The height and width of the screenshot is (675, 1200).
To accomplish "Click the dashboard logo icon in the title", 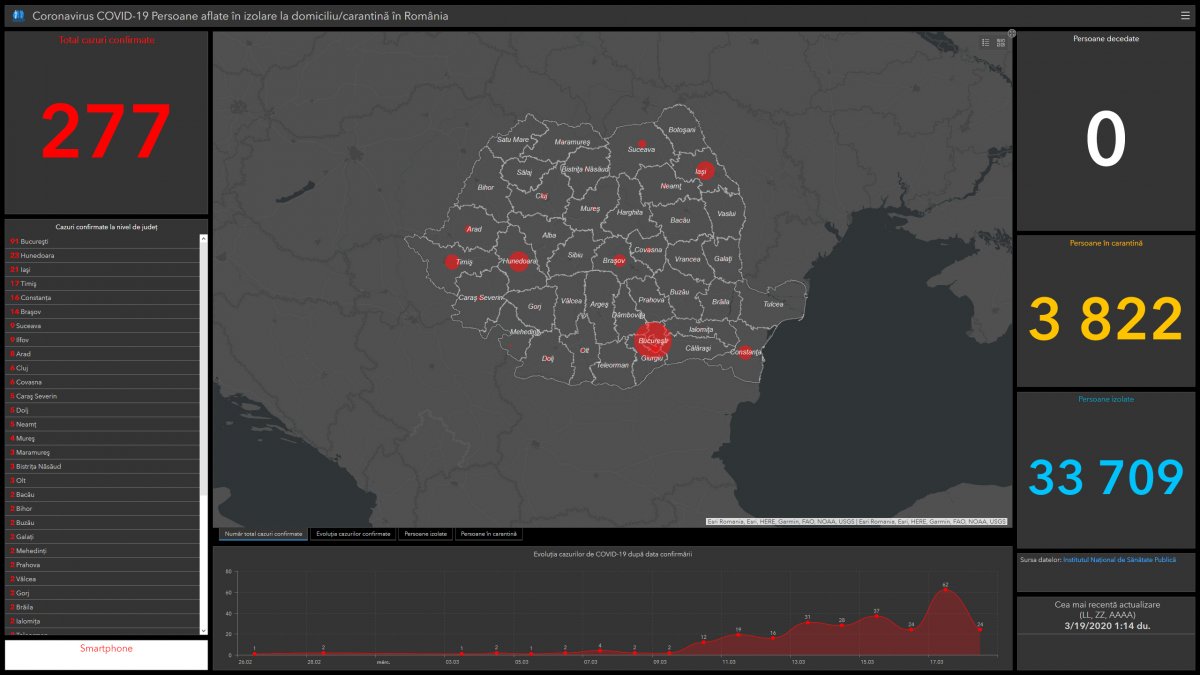I will [x=17, y=16].
